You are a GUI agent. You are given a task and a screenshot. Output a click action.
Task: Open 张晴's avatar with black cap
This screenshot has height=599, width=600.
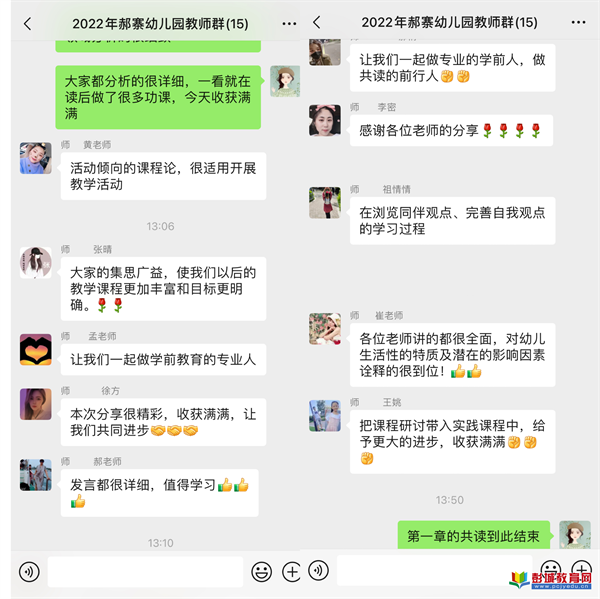click(36, 263)
